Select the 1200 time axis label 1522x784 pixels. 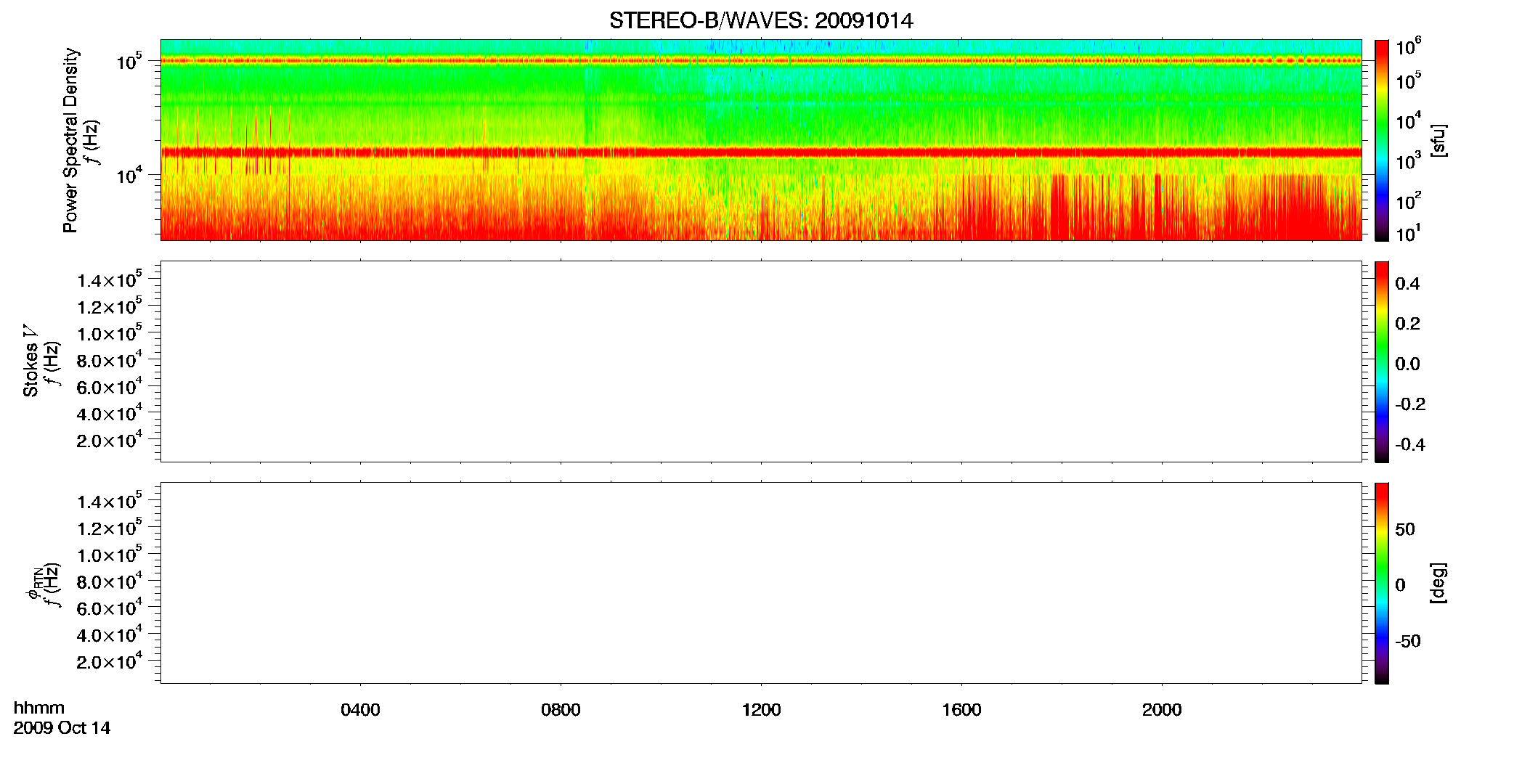761,710
